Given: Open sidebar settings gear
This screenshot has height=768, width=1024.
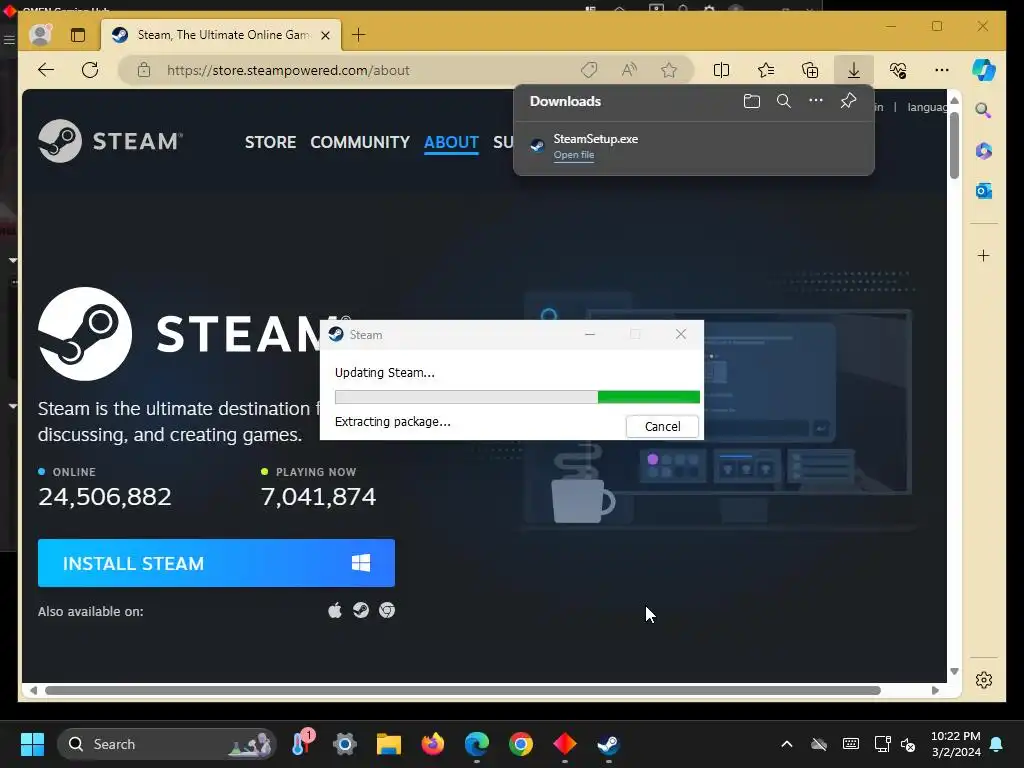Looking at the screenshot, I should [984, 680].
